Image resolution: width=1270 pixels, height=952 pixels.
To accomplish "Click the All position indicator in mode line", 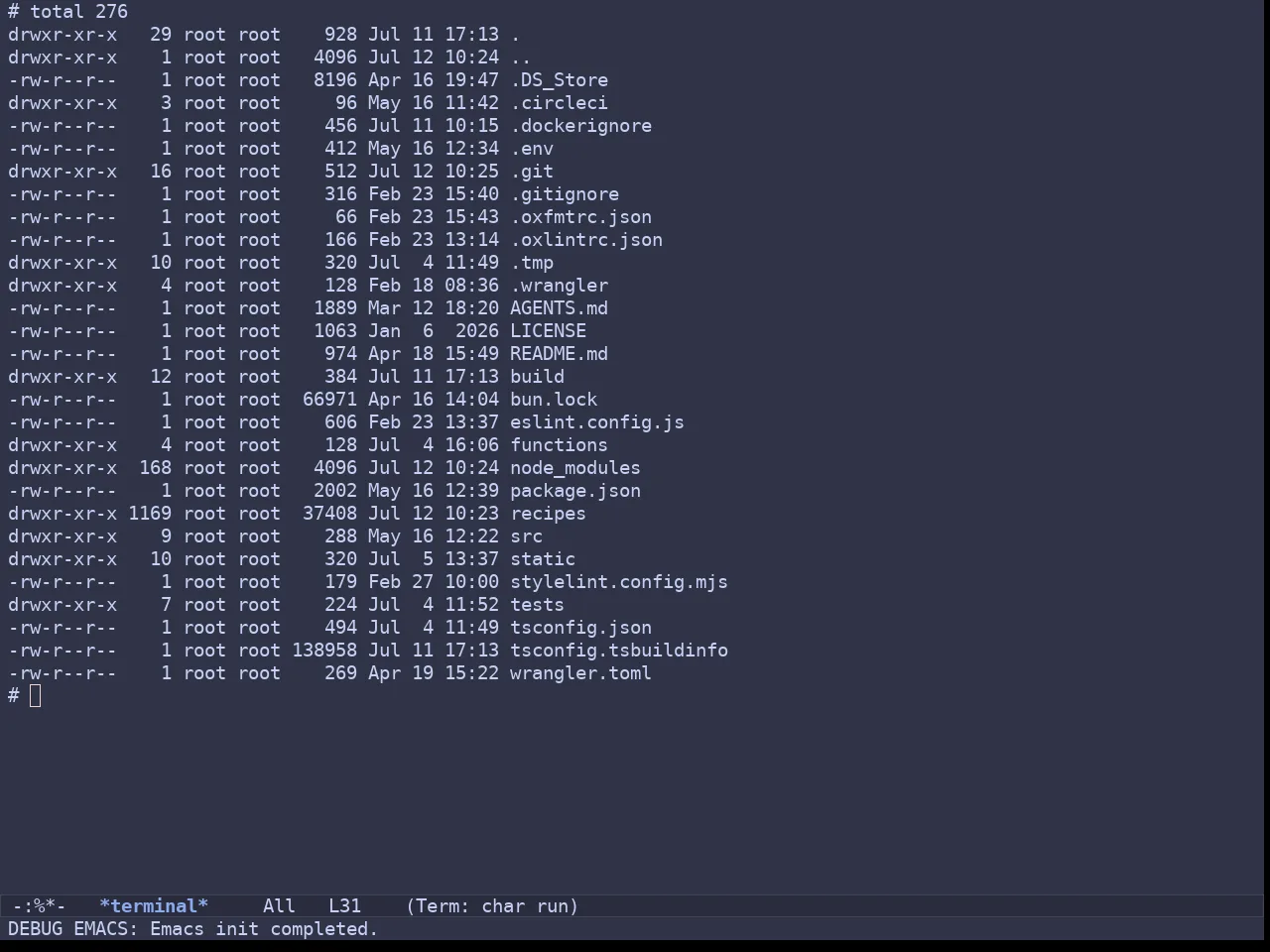I will (279, 905).
